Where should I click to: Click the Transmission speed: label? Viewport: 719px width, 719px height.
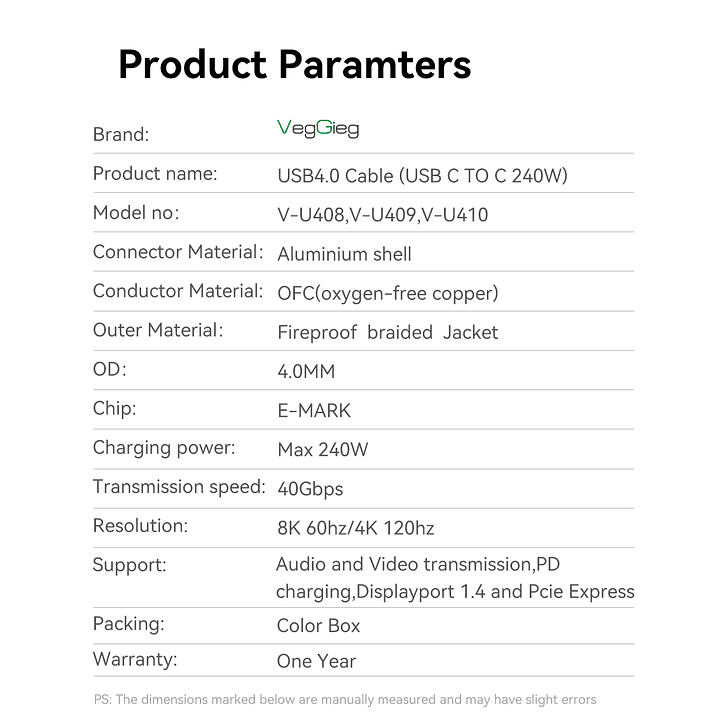click(179, 487)
